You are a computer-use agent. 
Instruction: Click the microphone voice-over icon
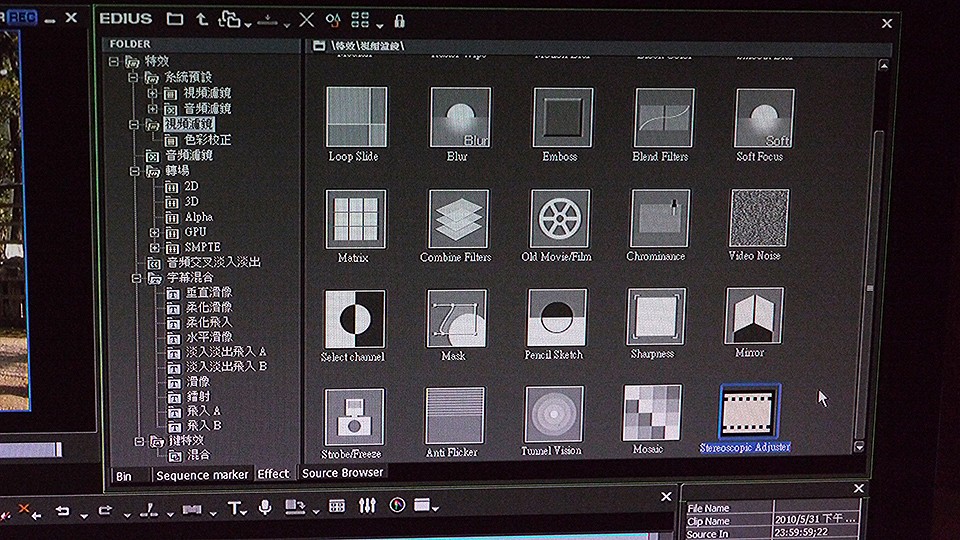pyautogui.click(x=265, y=508)
